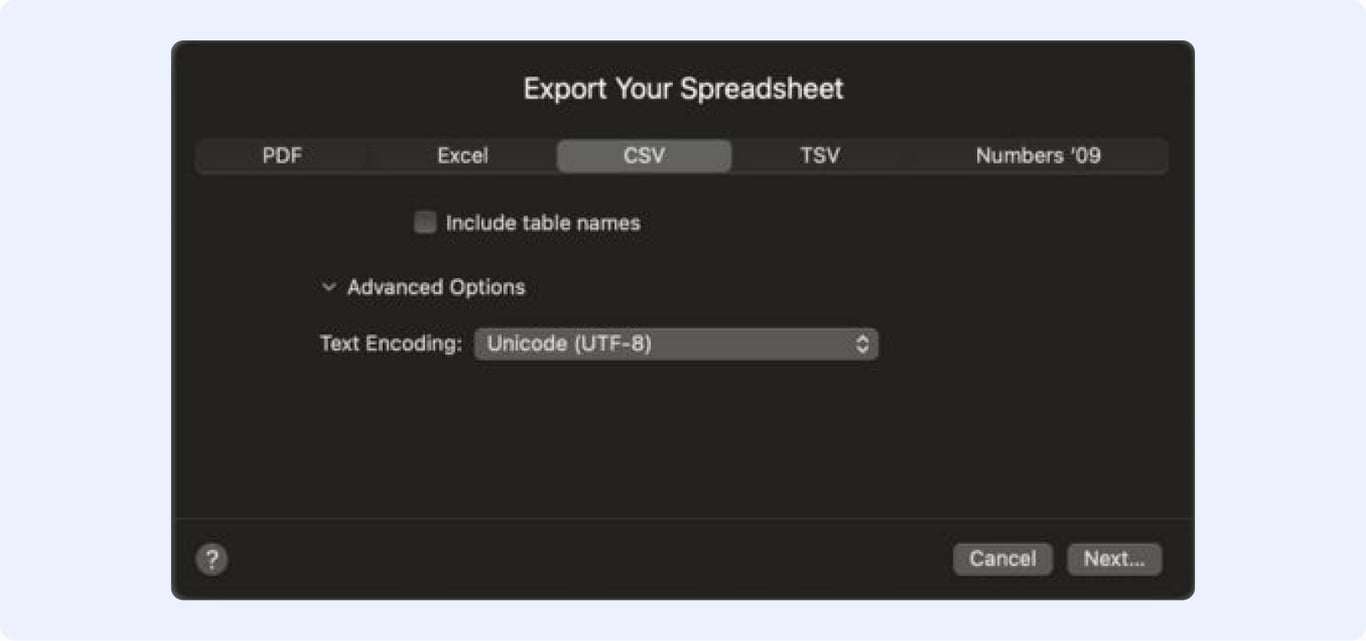The width and height of the screenshot is (1366, 641).
Task: Proceed with the Next... button
Action: click(1115, 559)
